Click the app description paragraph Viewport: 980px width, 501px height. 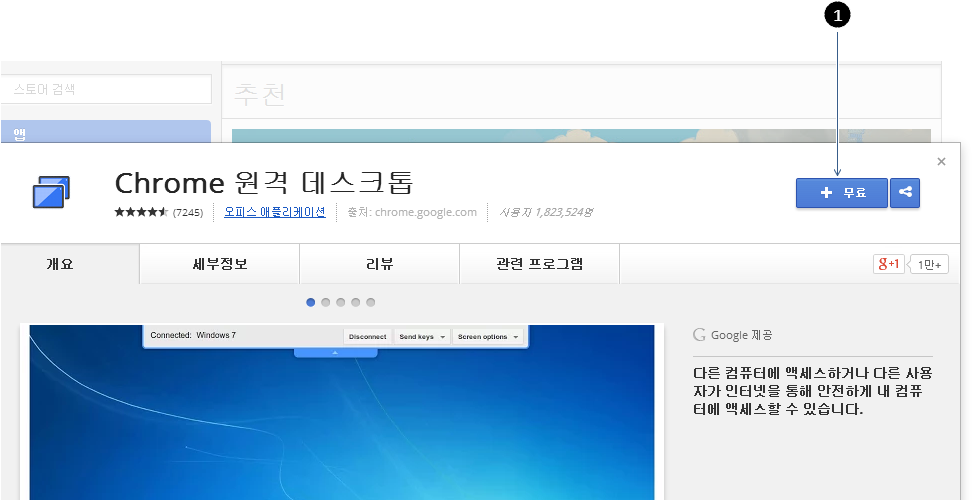pos(812,391)
